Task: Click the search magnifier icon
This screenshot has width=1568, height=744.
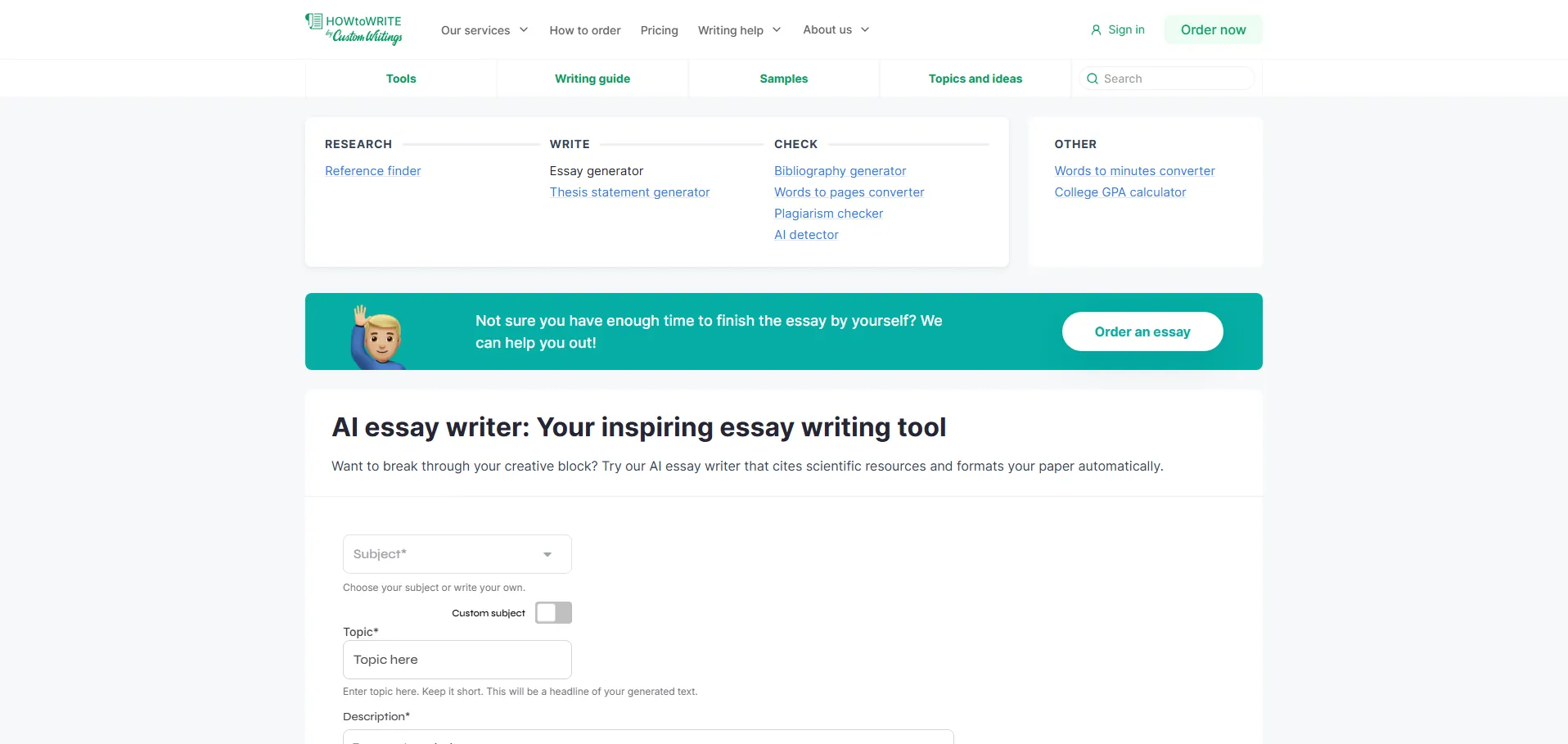Action: click(1092, 79)
